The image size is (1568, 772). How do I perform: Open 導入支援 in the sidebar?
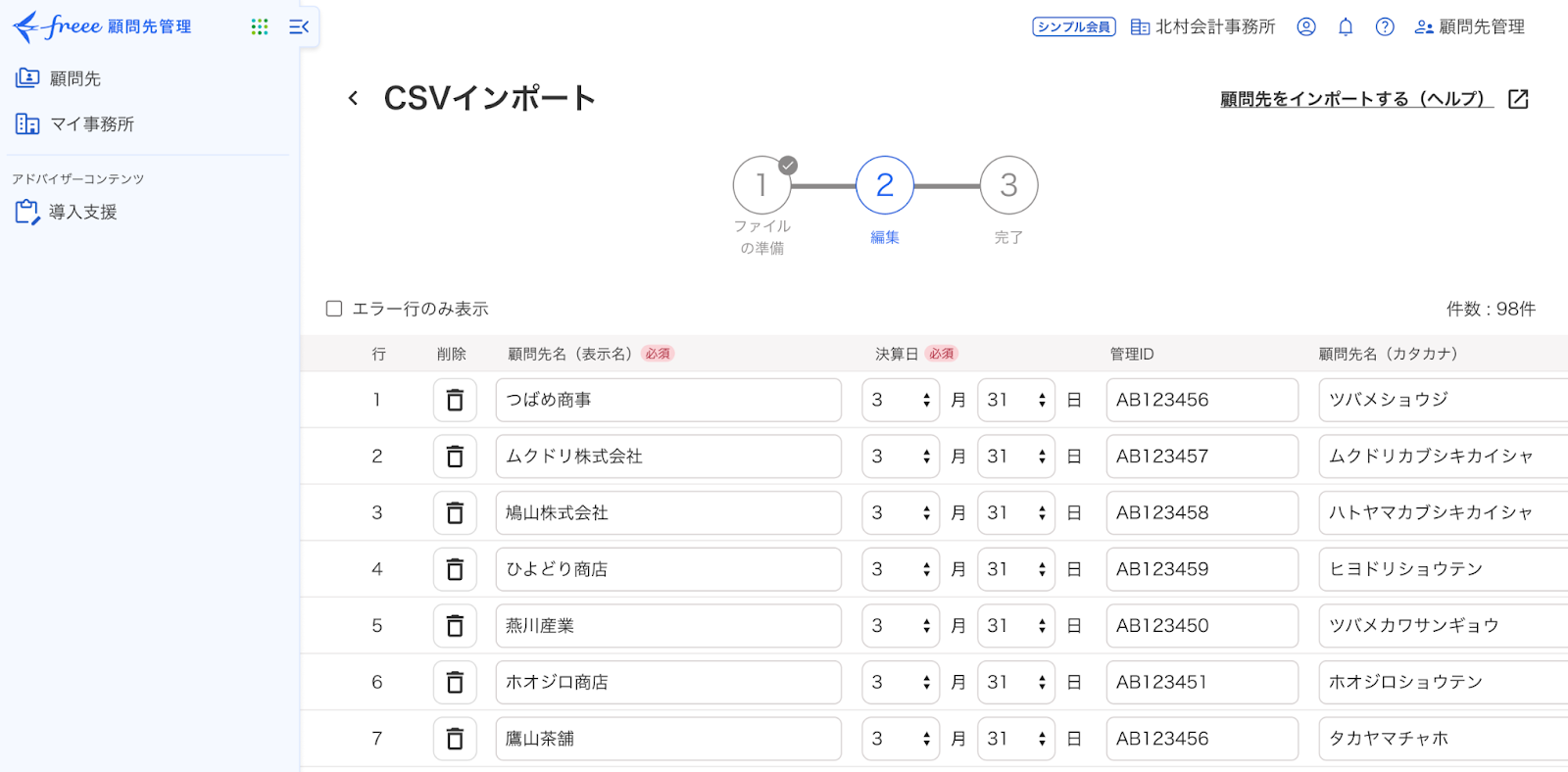(x=67, y=212)
